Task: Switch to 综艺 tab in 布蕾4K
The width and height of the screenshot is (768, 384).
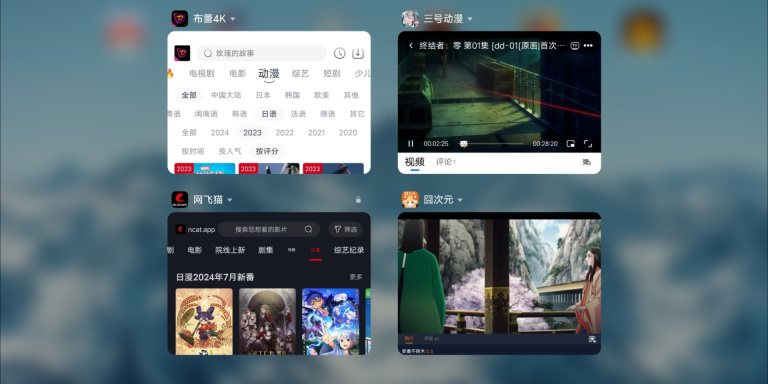Action: (x=300, y=74)
